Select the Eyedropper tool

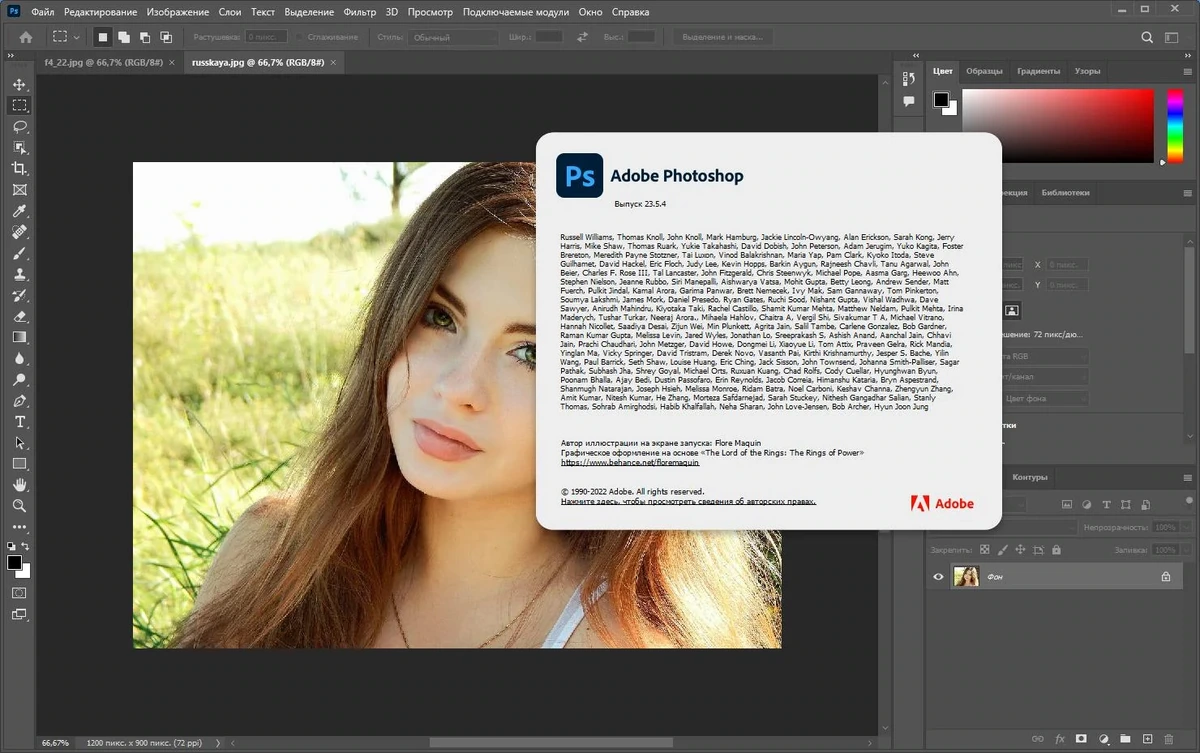pos(19,211)
